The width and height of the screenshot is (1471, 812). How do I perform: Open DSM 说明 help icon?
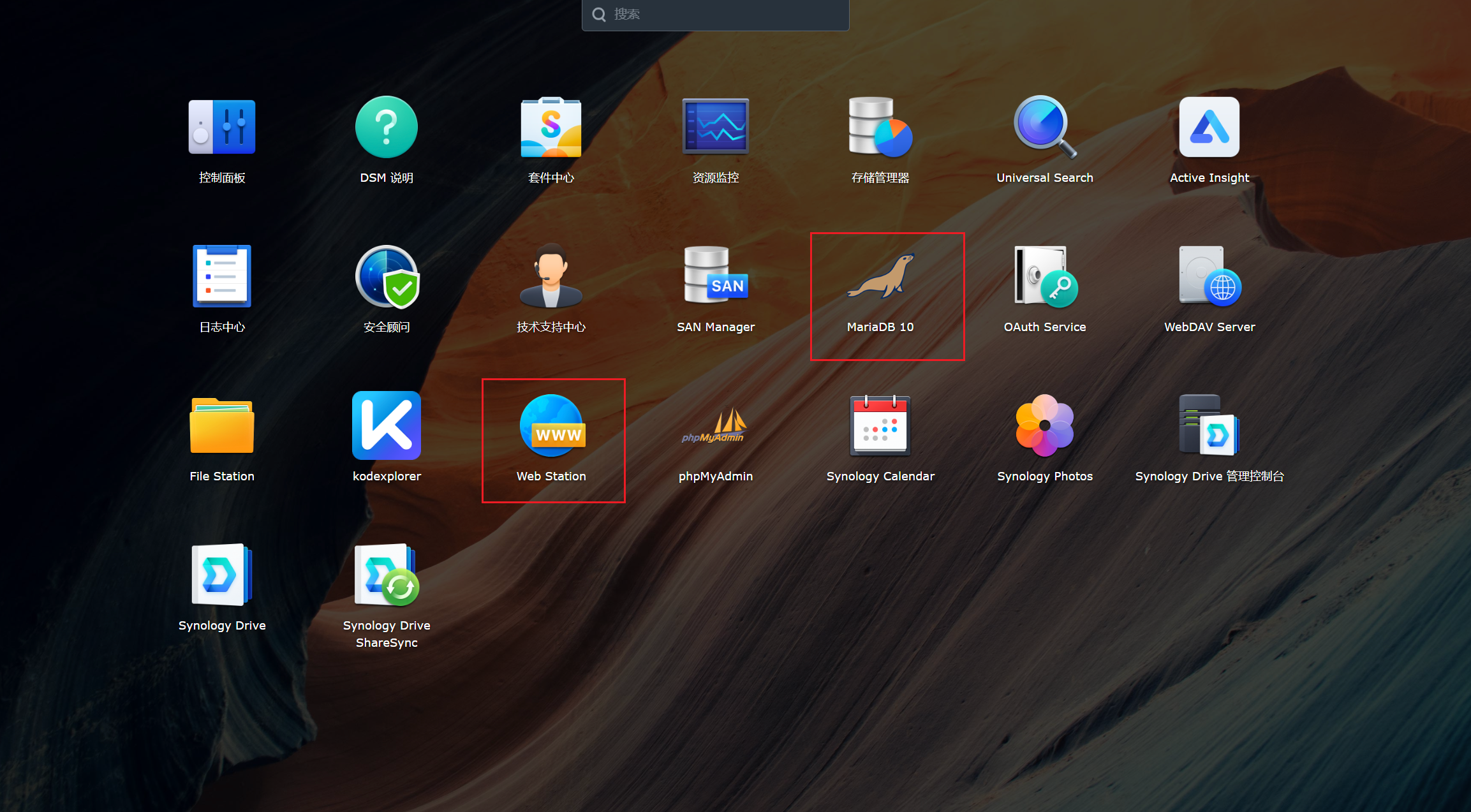coord(387,127)
